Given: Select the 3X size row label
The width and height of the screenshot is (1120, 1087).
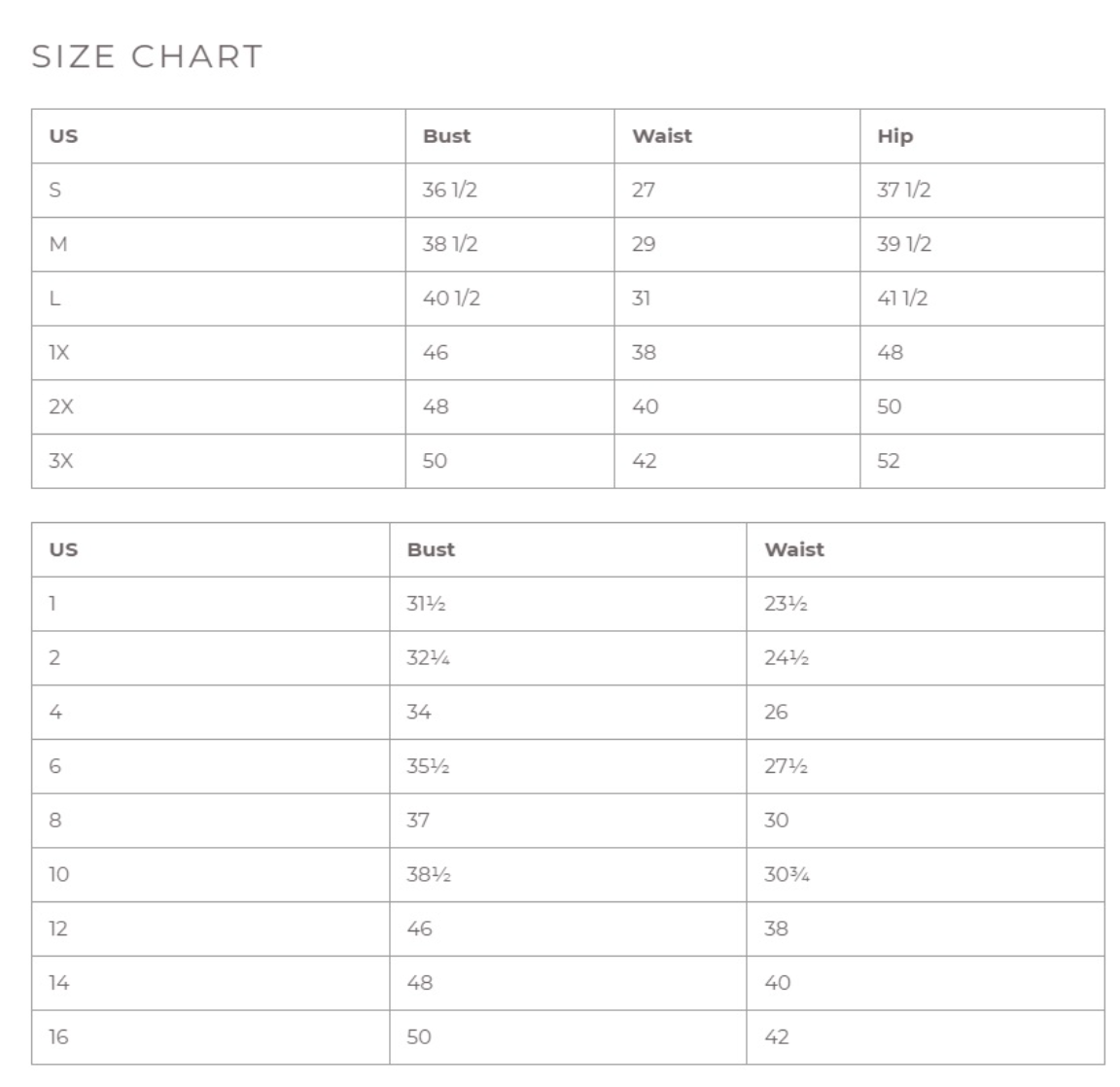Looking at the screenshot, I should [60, 461].
